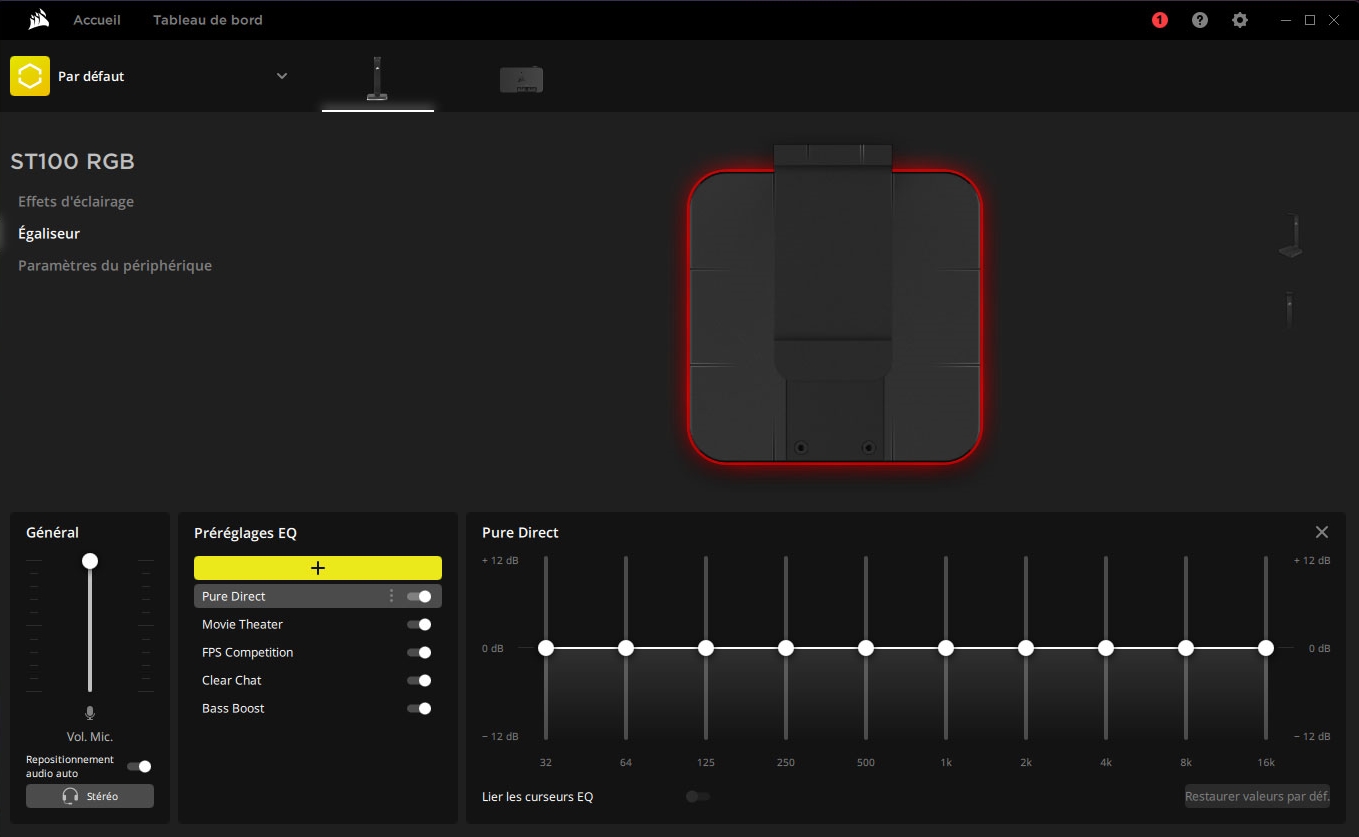
Task: Open the settings gear icon
Action: click(1240, 20)
